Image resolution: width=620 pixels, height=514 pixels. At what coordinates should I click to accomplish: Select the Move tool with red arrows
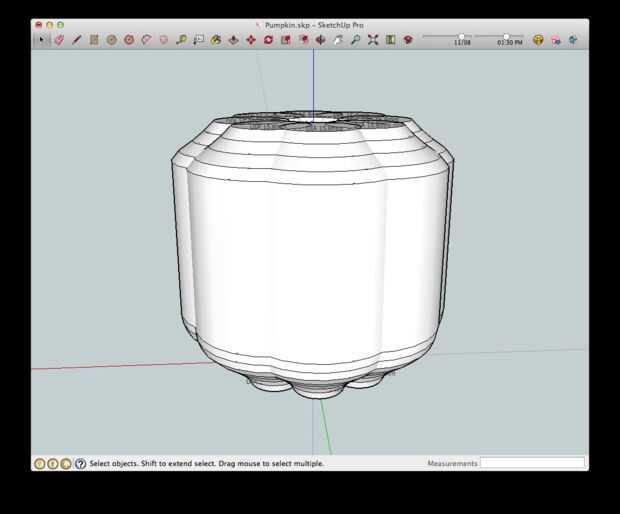coord(251,40)
